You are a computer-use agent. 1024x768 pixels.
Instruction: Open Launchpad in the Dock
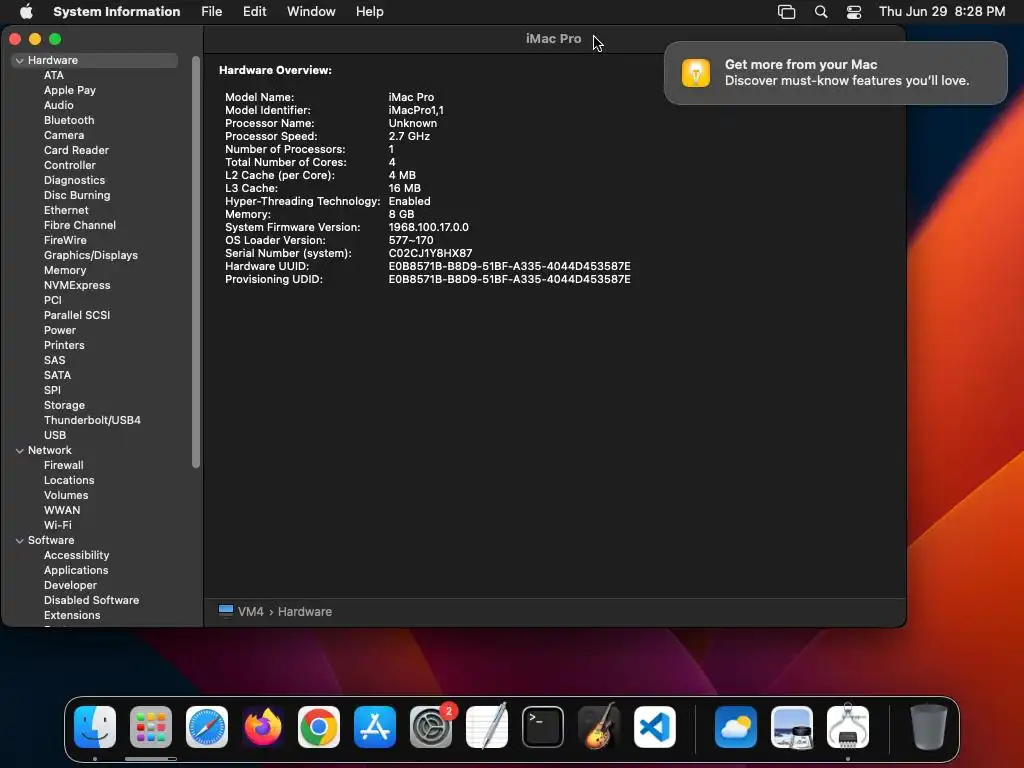point(151,726)
